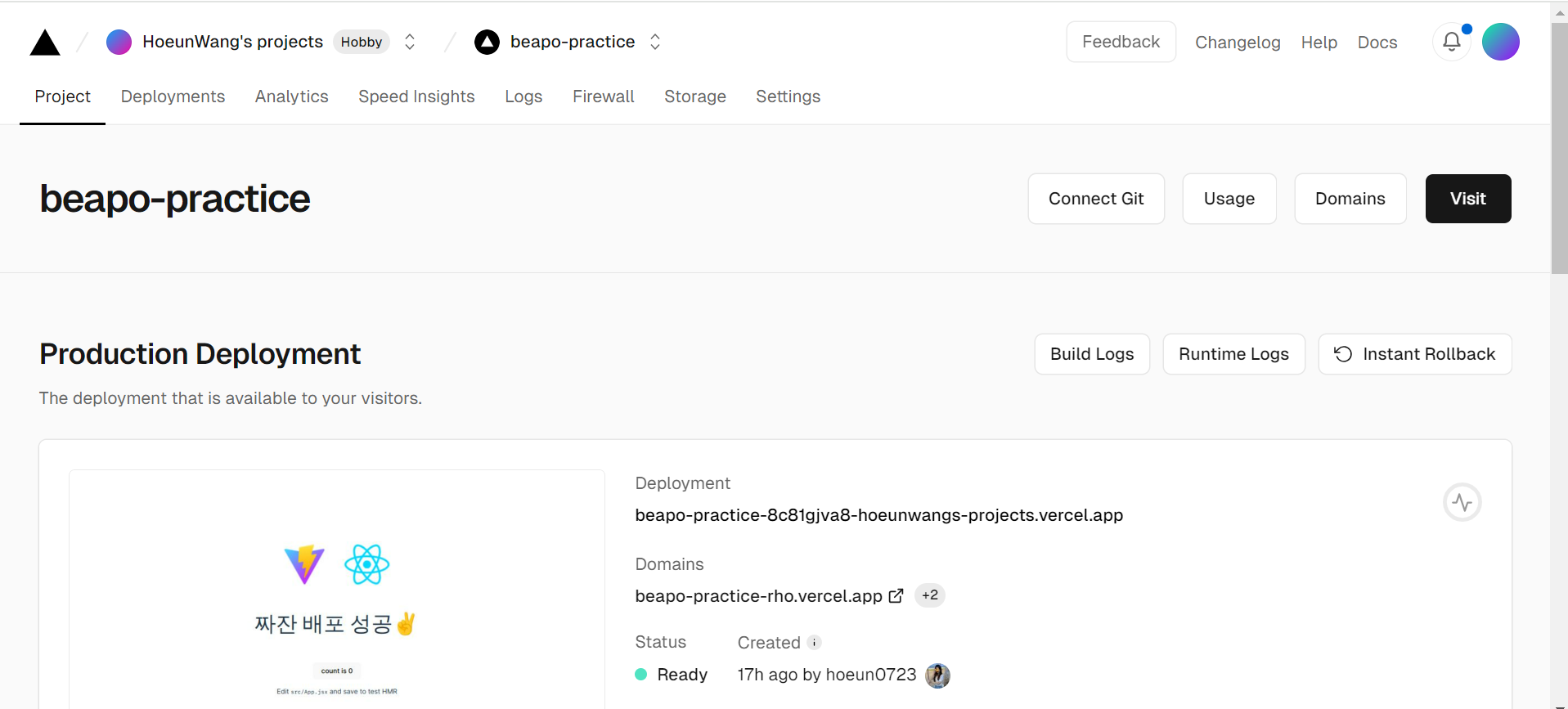Viewport: 1568px width, 709px height.
Task: Click the Vercel triangle logo
Action: pyautogui.click(x=45, y=43)
